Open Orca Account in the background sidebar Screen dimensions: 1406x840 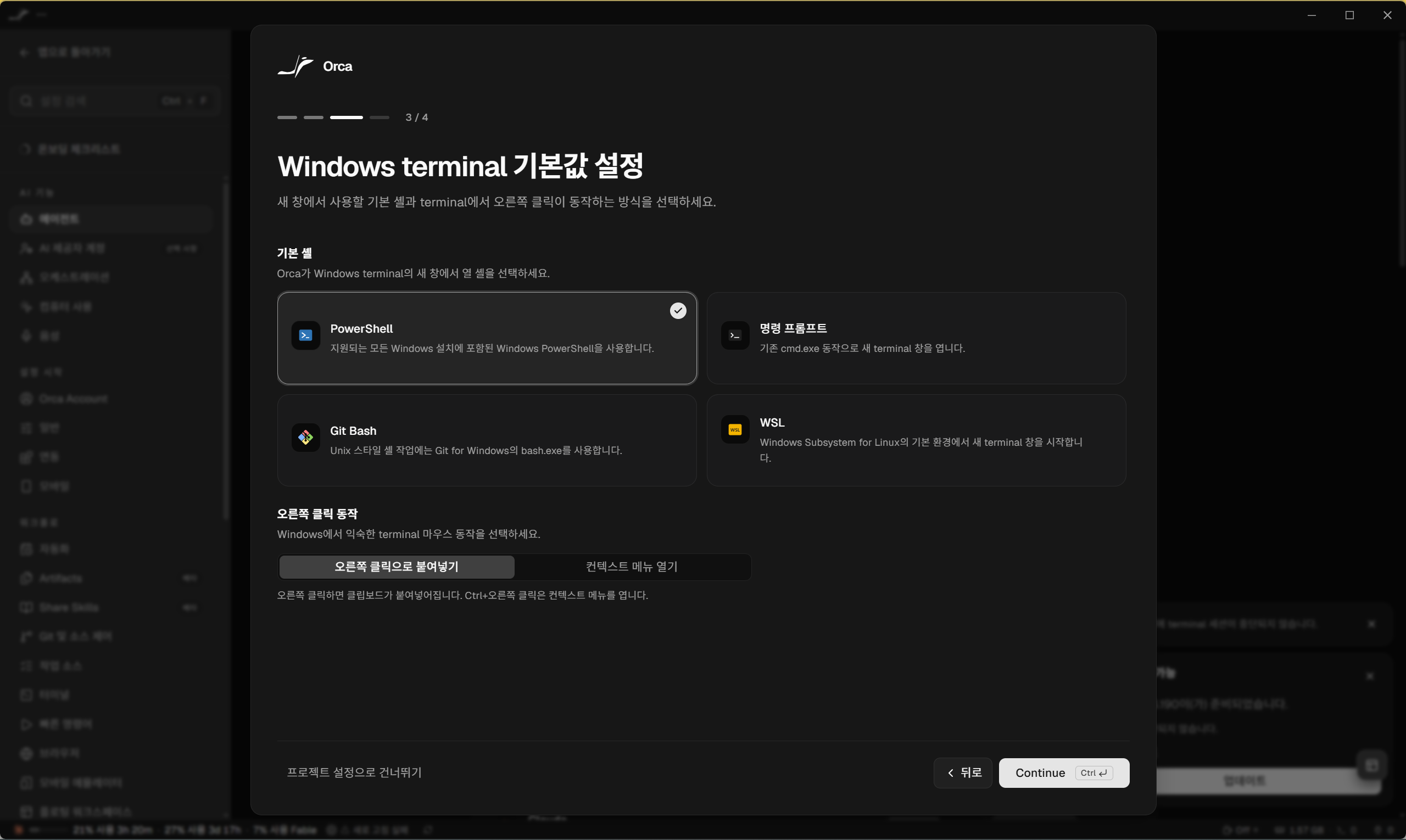coord(110,399)
